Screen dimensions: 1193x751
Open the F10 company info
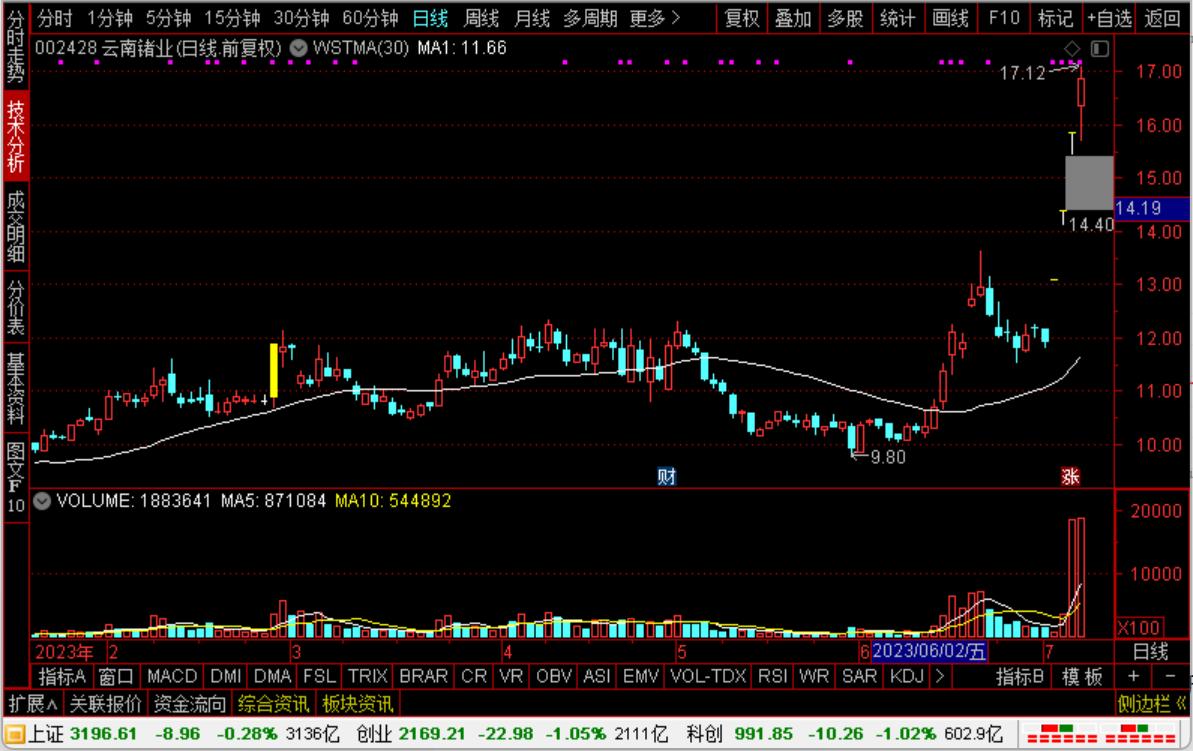point(1004,18)
